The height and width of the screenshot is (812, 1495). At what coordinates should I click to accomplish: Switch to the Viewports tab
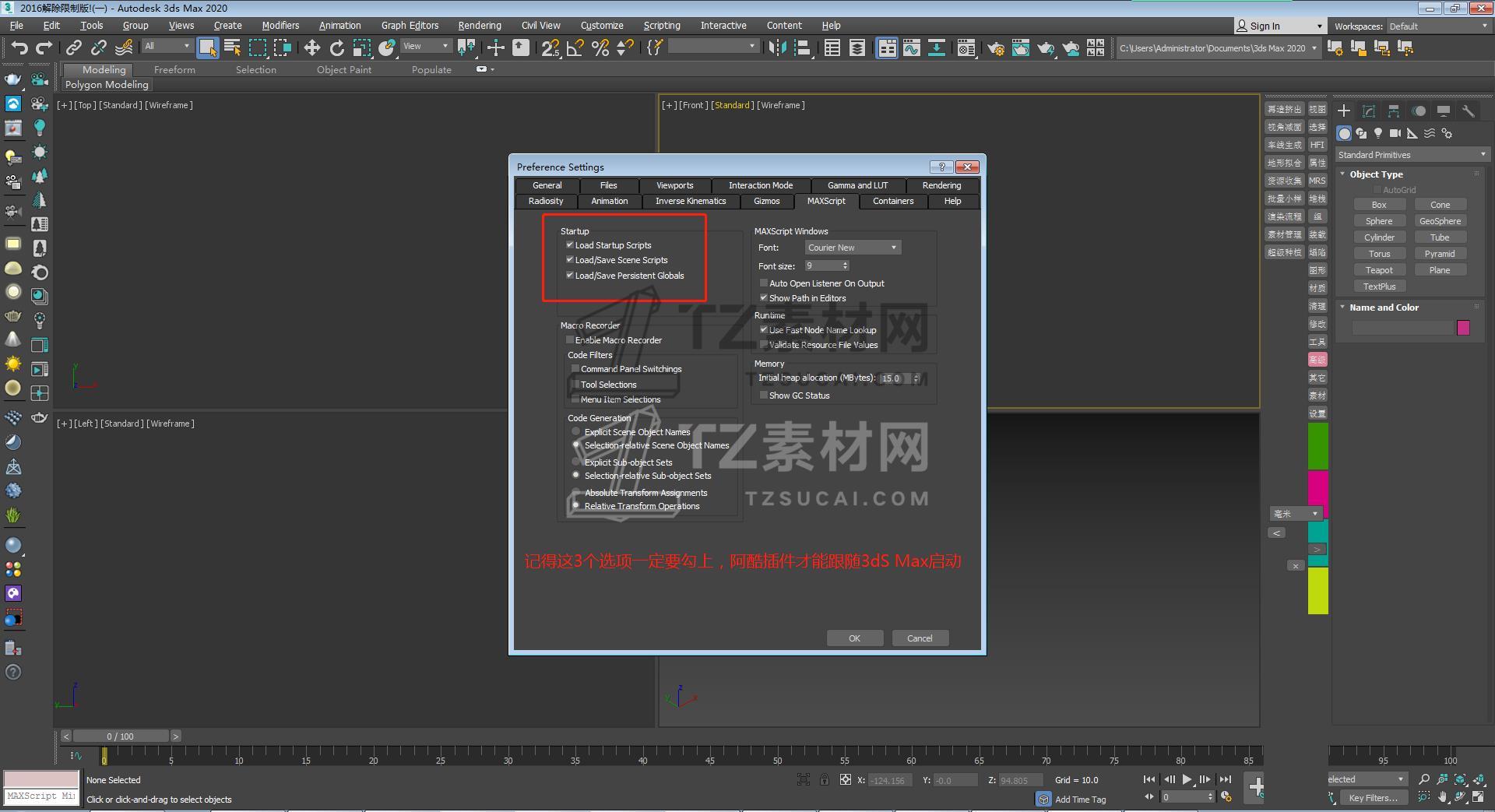[674, 185]
